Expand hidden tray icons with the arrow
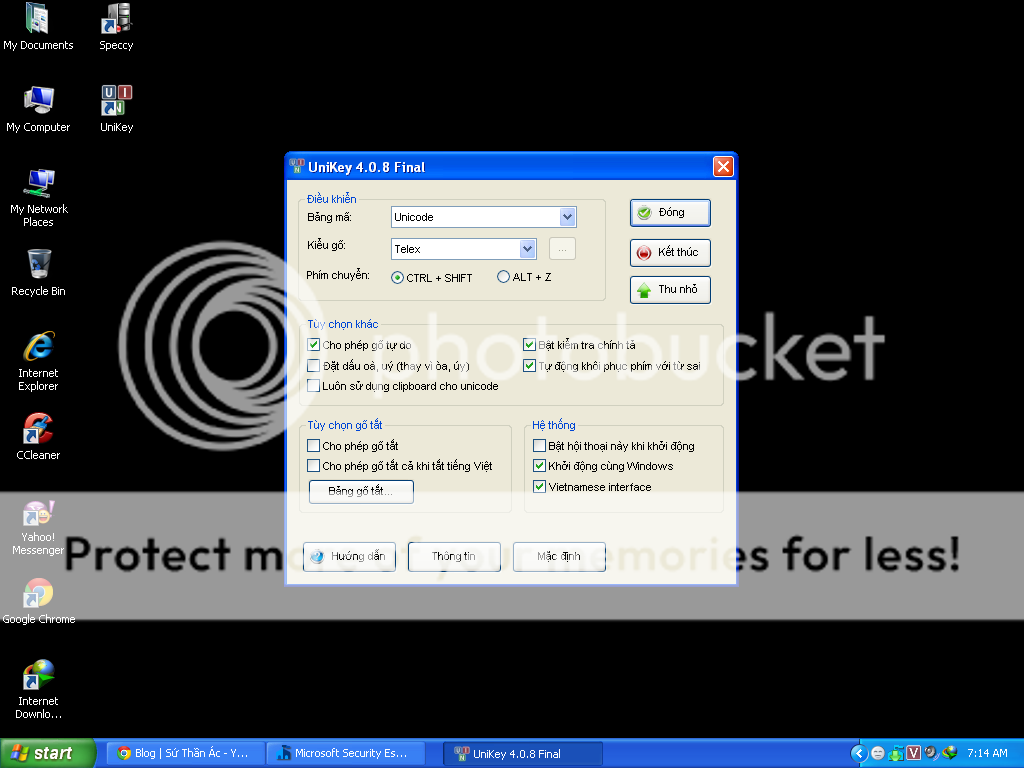The image size is (1024, 768). point(859,753)
